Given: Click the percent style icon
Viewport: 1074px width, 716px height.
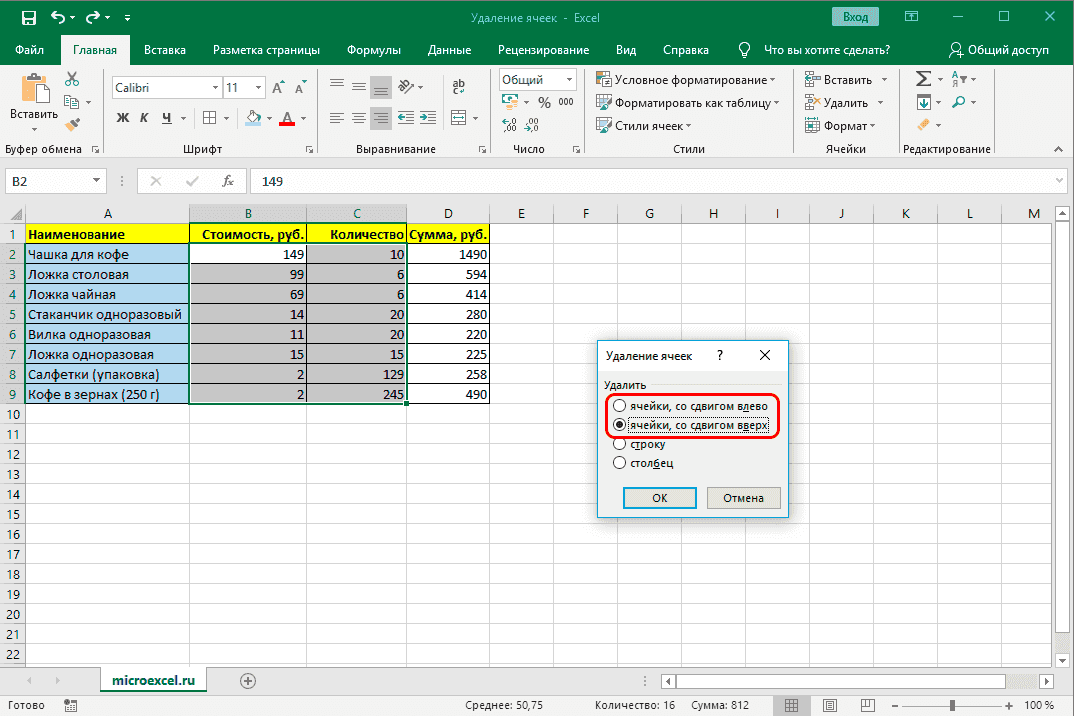Looking at the screenshot, I should click(544, 102).
